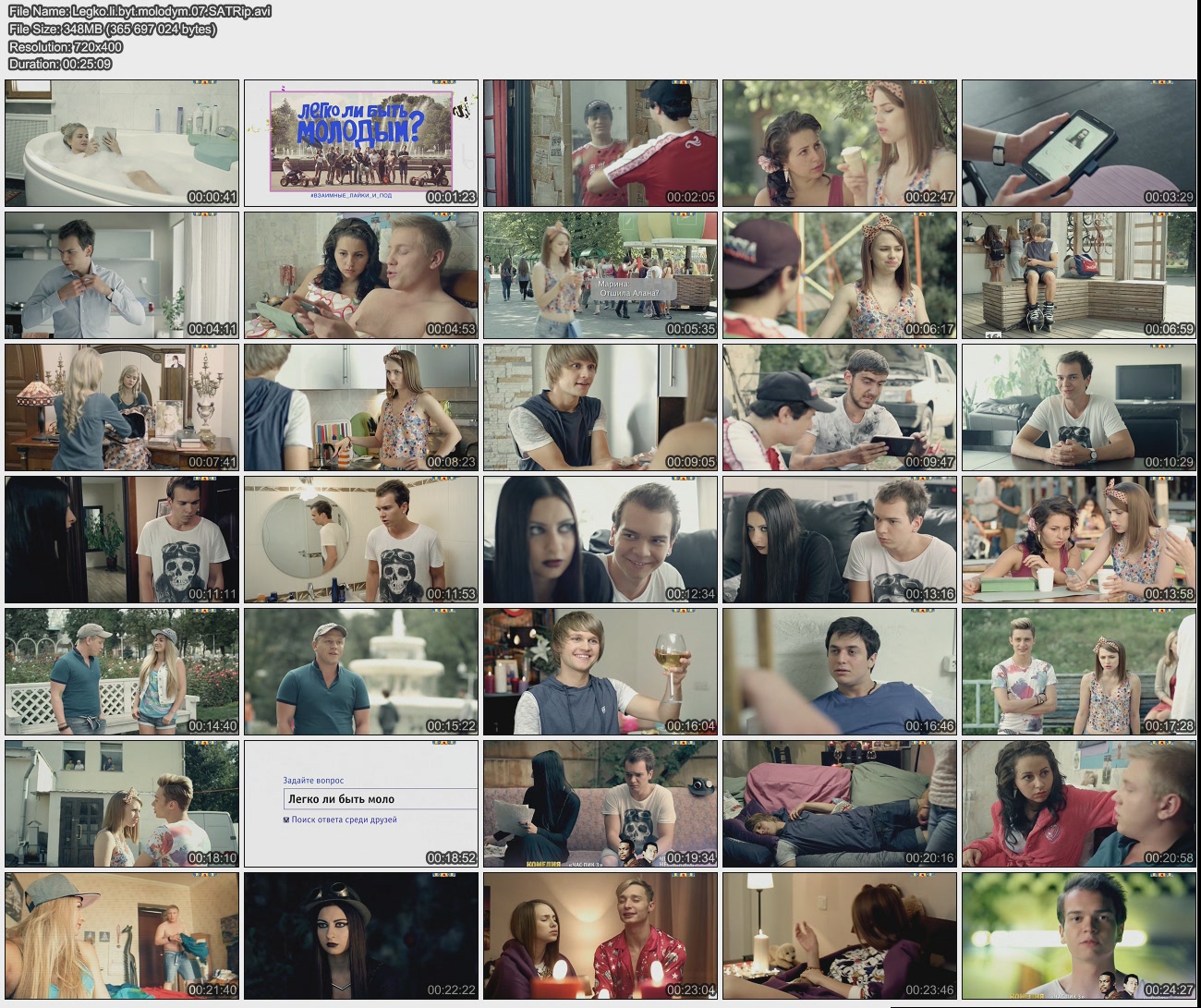Tick the 'Поиск ответа среди друзей' checkbox

(286, 820)
